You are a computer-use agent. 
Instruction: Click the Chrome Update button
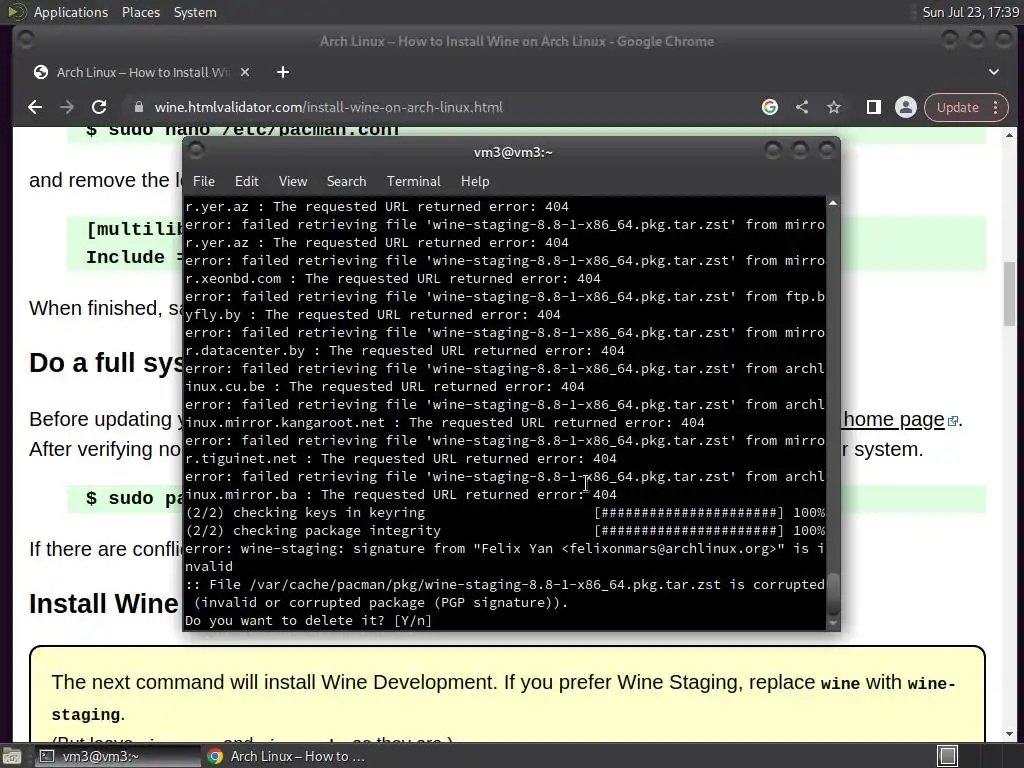957,107
